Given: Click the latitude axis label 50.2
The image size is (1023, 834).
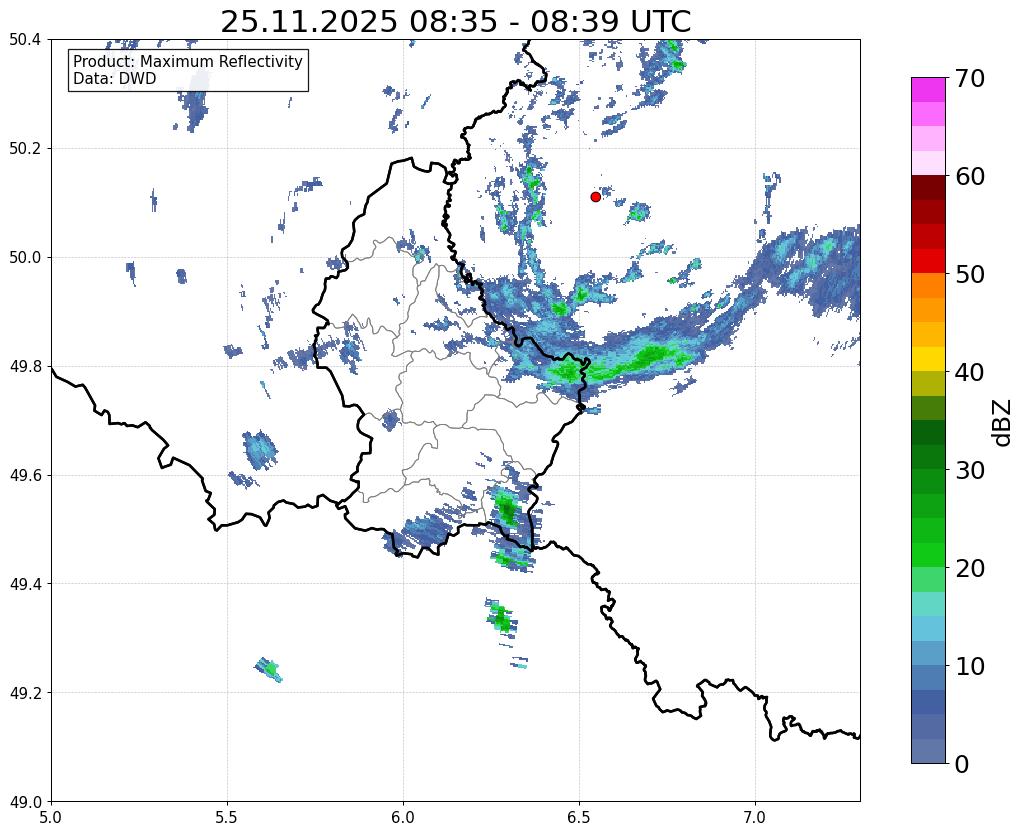Looking at the screenshot, I should click(x=25, y=148).
